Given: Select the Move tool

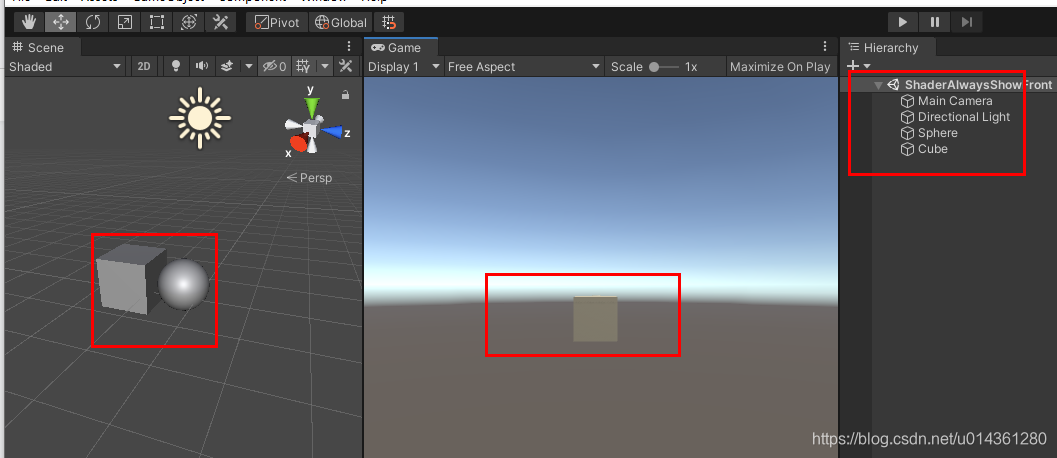Looking at the screenshot, I should point(61,22).
